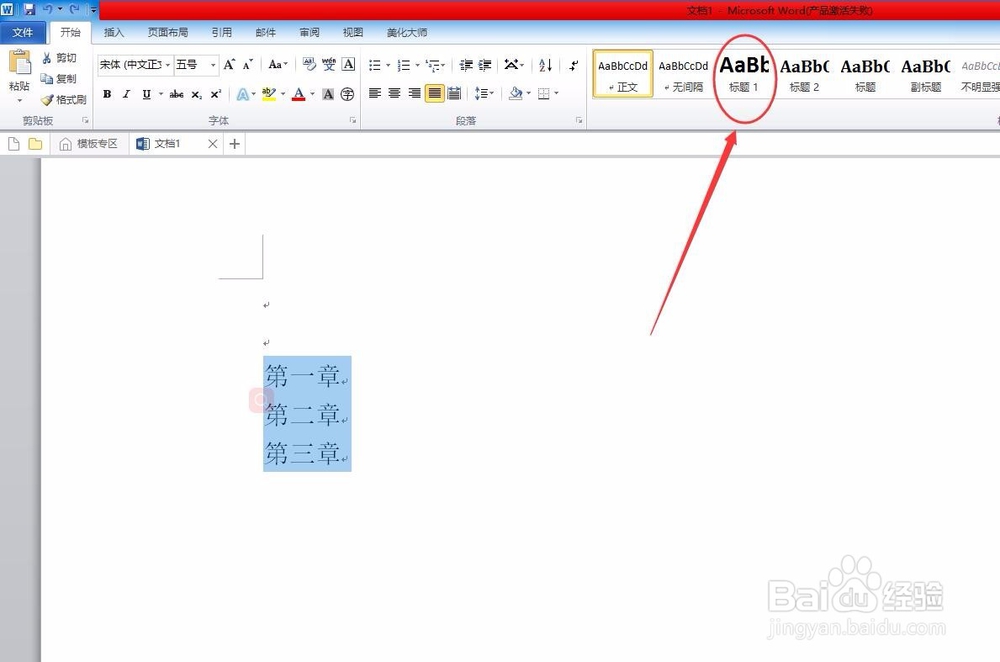Click the Paste clipboard icon
This screenshot has width=1000, height=662.
click(19, 63)
